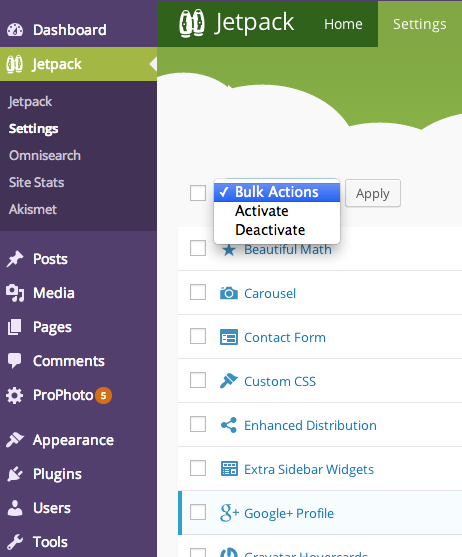Toggle the select-all checkbox beside Bulk Actions
The width and height of the screenshot is (462, 557).
tap(198, 193)
